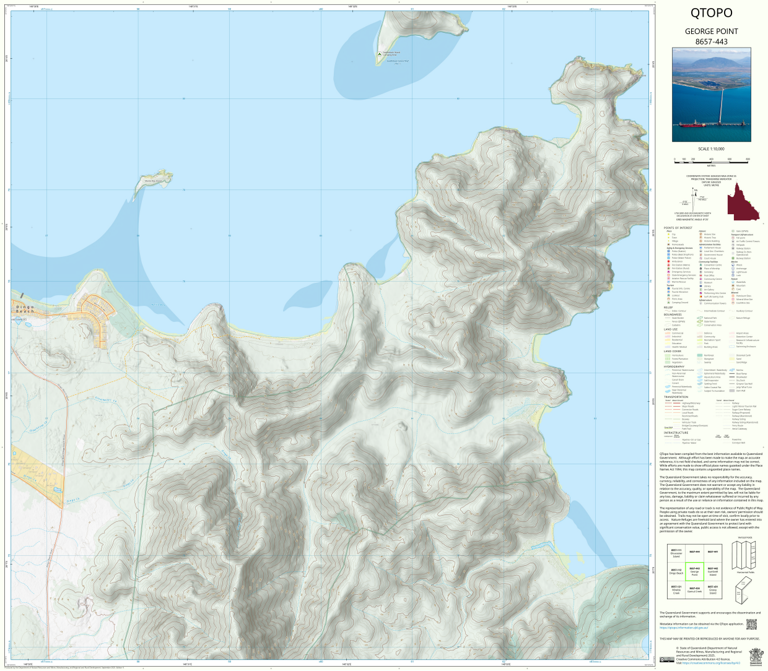
Task: Open the aerial jetty cover photo
Action: tap(711, 95)
